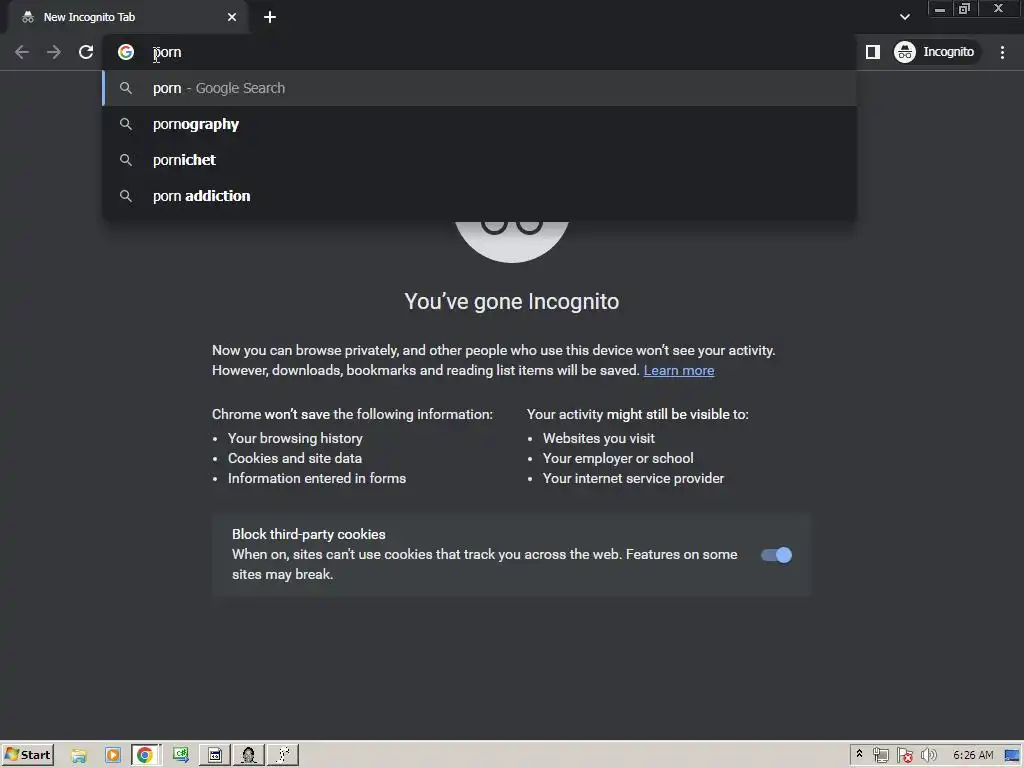Click 'Information entered in forms' list item
Image resolution: width=1024 pixels, height=768 pixels.
coord(317,478)
